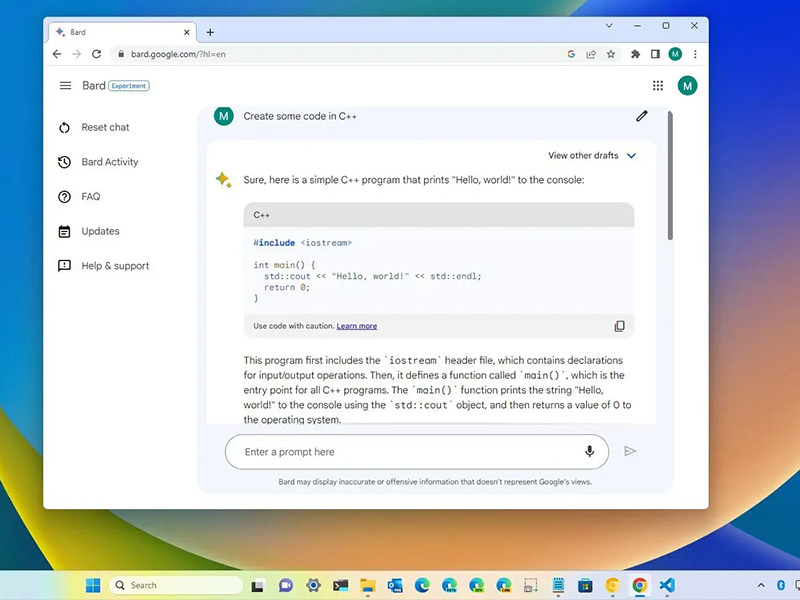
Task: Expand the Chrome tab search chevron
Action: tap(609, 26)
